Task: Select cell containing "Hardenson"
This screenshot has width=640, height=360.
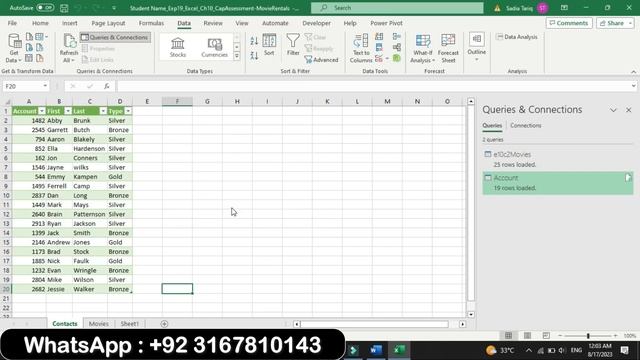Action: pyautogui.click(x=90, y=149)
